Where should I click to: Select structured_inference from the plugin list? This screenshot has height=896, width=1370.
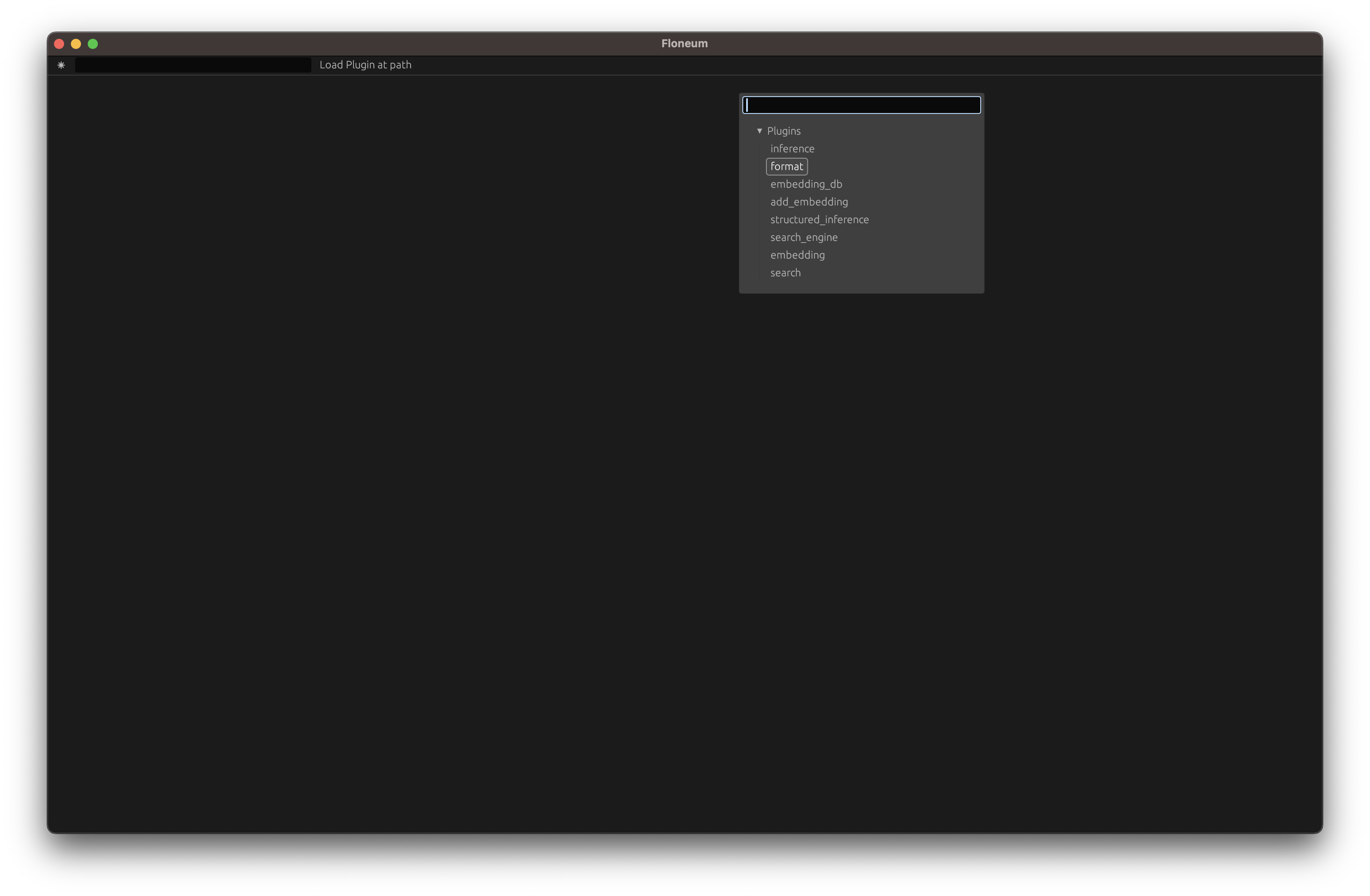click(819, 220)
